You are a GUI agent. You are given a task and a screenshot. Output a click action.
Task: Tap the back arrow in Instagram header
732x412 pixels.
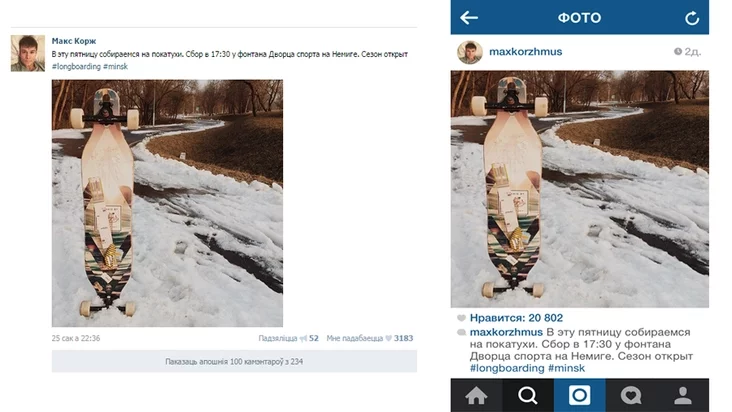pos(469,18)
